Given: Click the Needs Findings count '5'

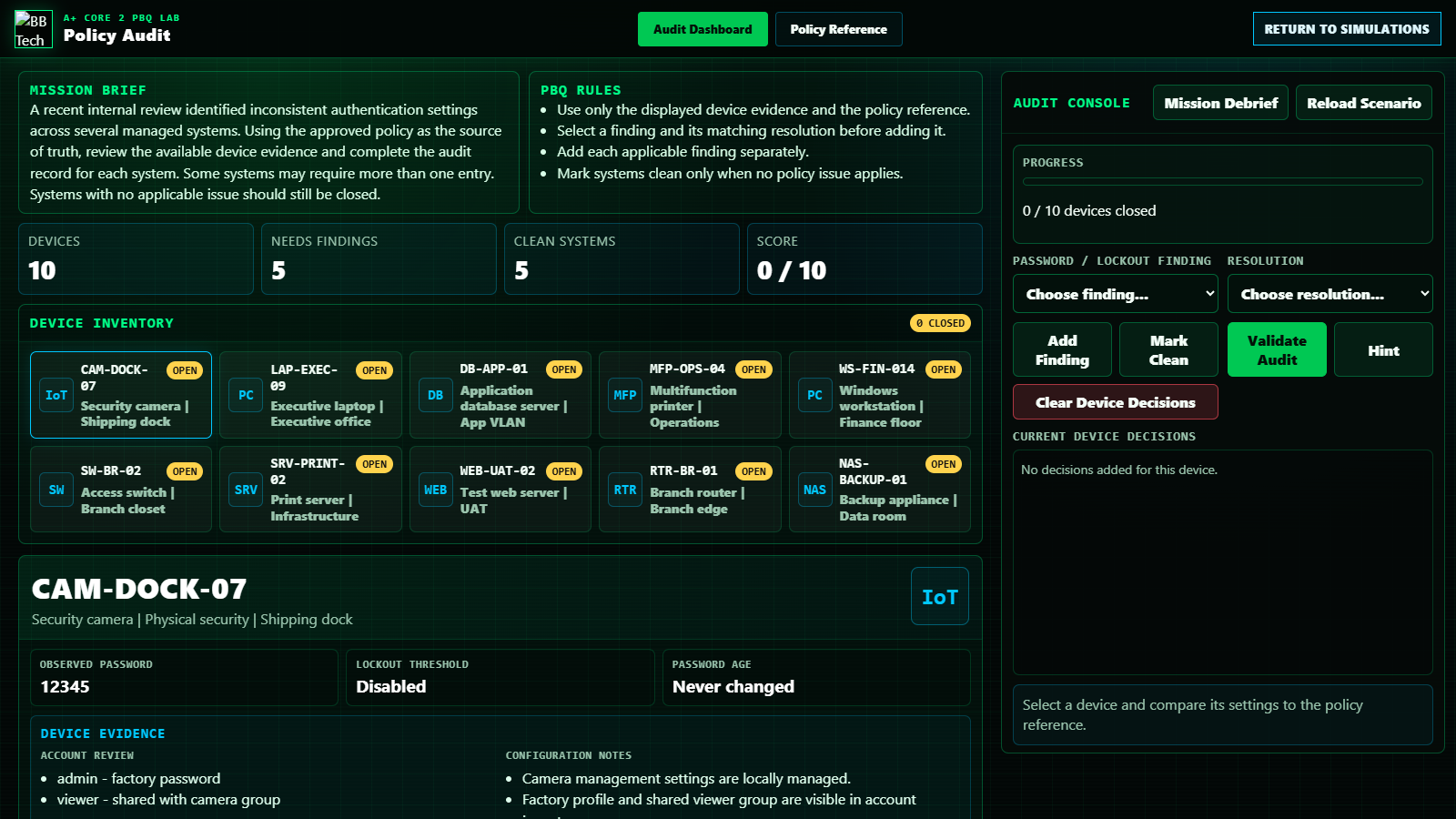Looking at the screenshot, I should click(x=278, y=270).
